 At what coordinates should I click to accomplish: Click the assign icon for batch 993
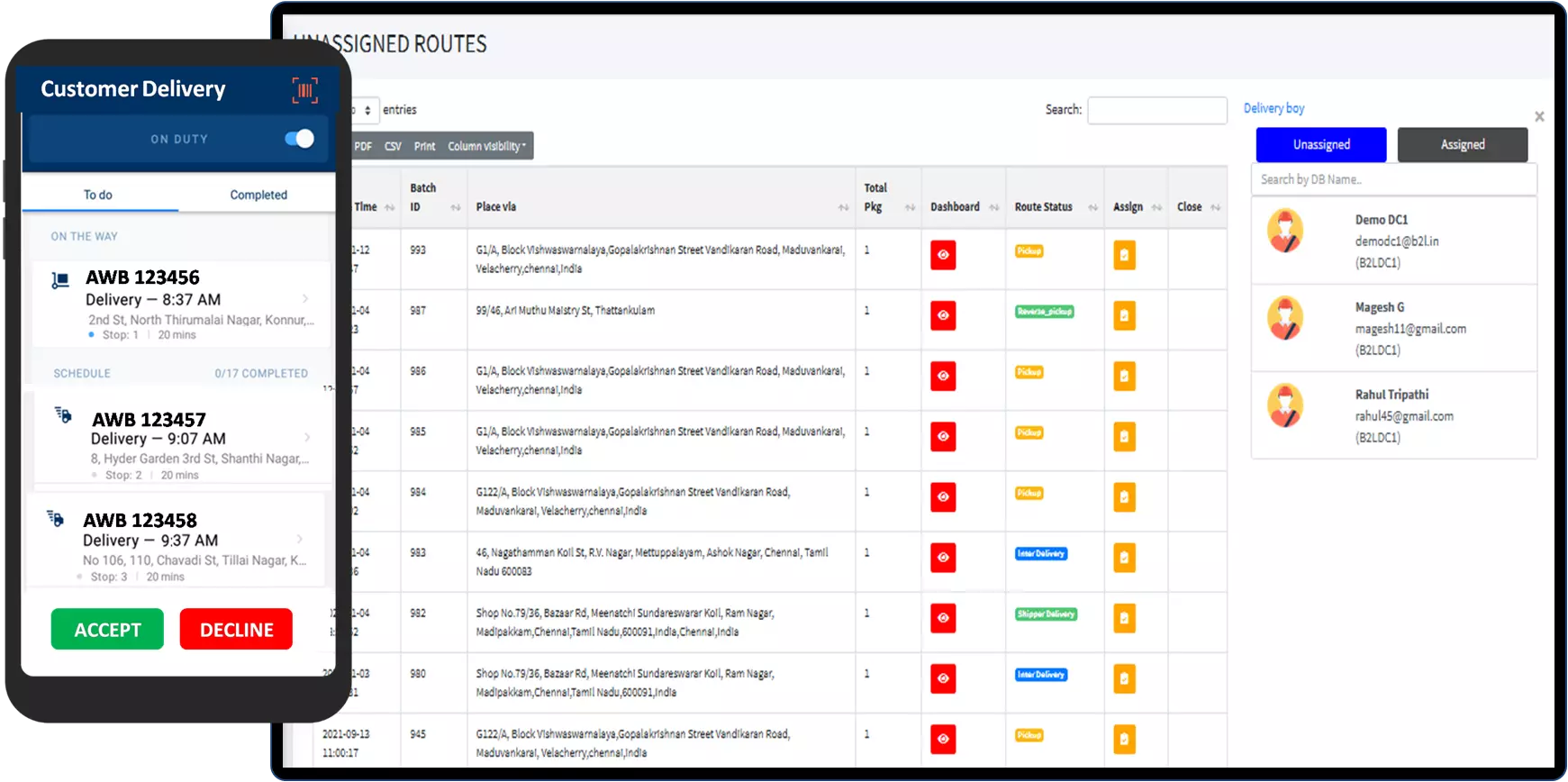pos(1124,255)
